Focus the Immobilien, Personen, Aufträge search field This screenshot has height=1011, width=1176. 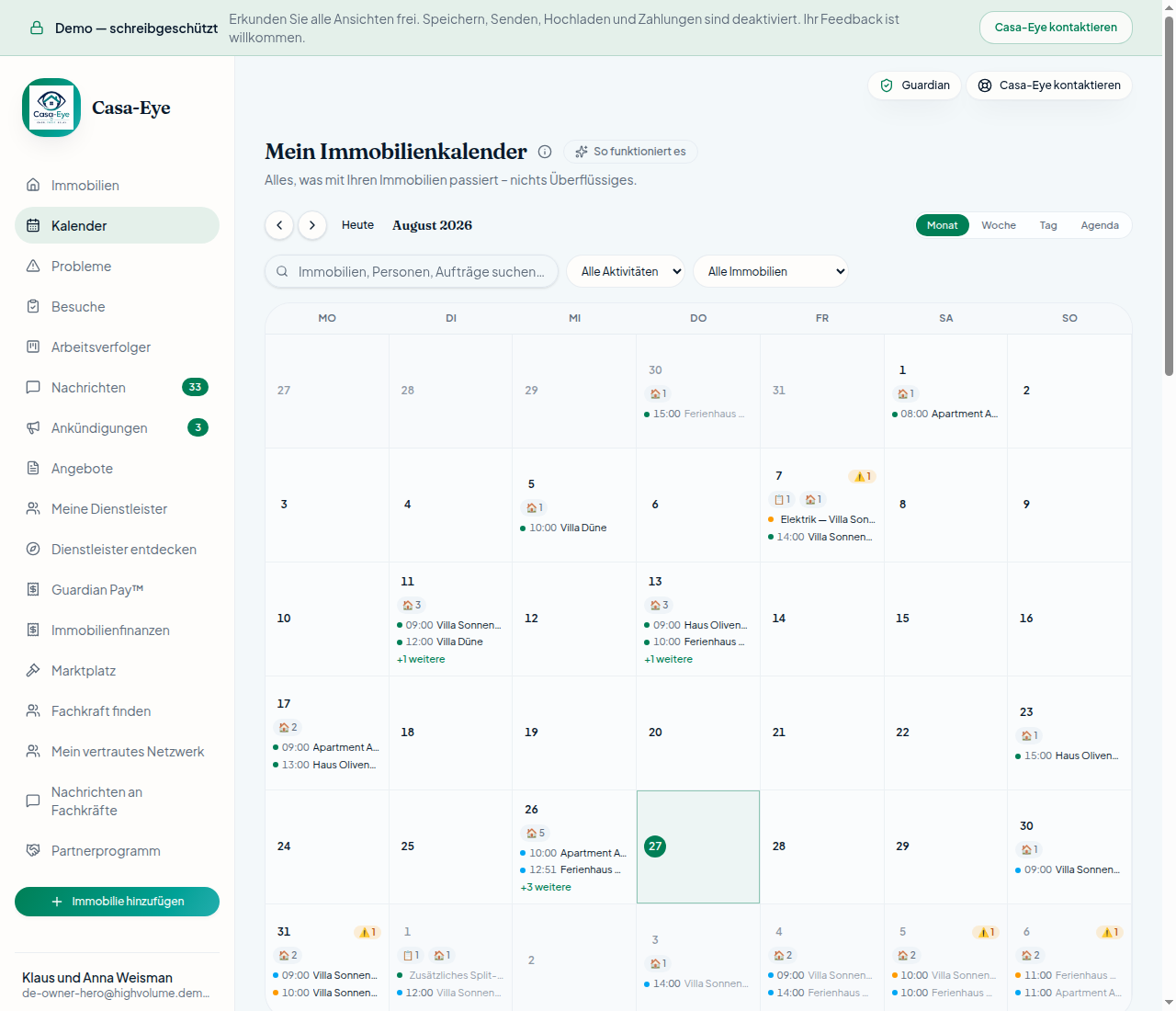click(x=412, y=271)
